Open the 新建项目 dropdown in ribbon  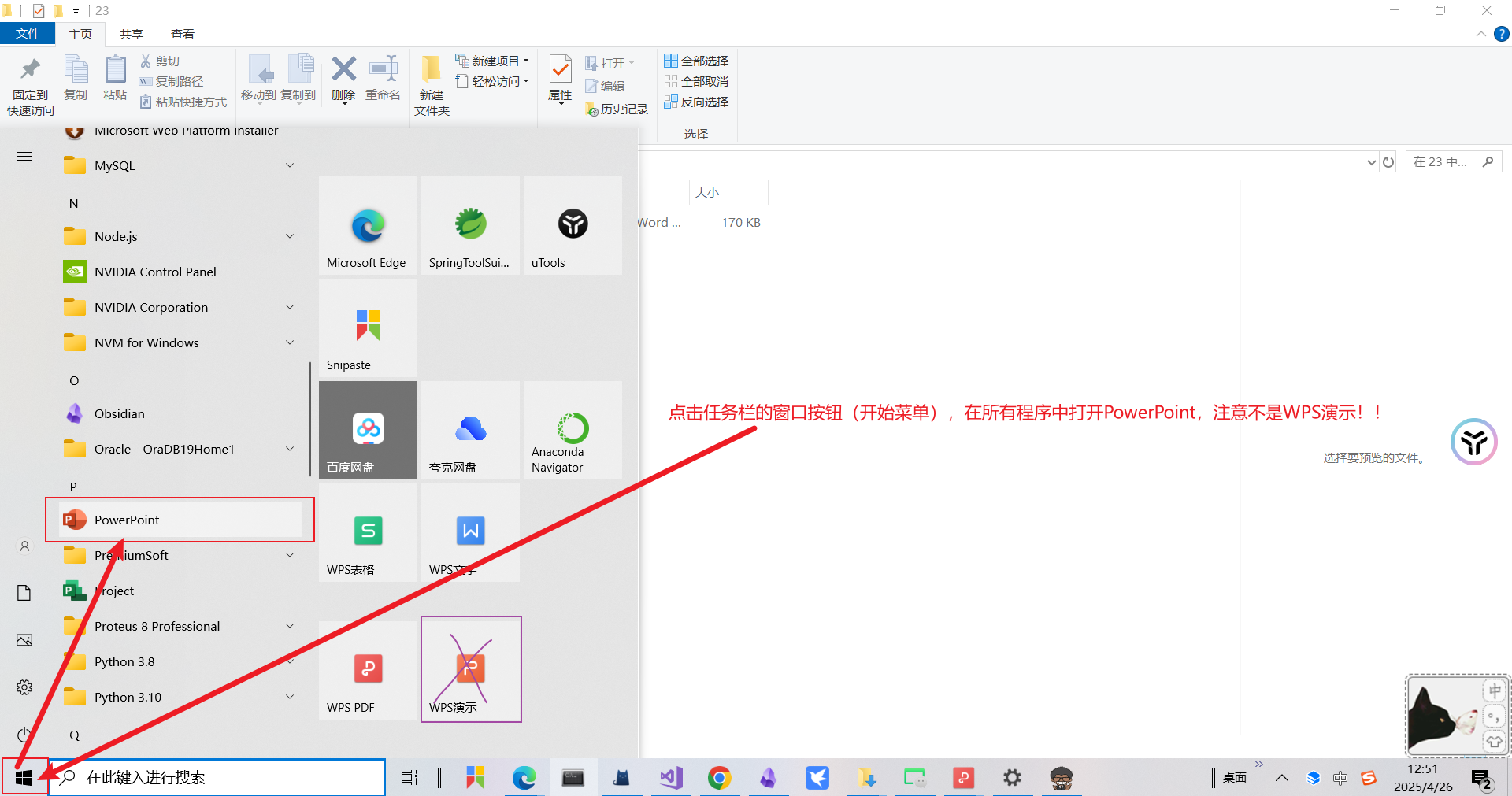(x=492, y=61)
